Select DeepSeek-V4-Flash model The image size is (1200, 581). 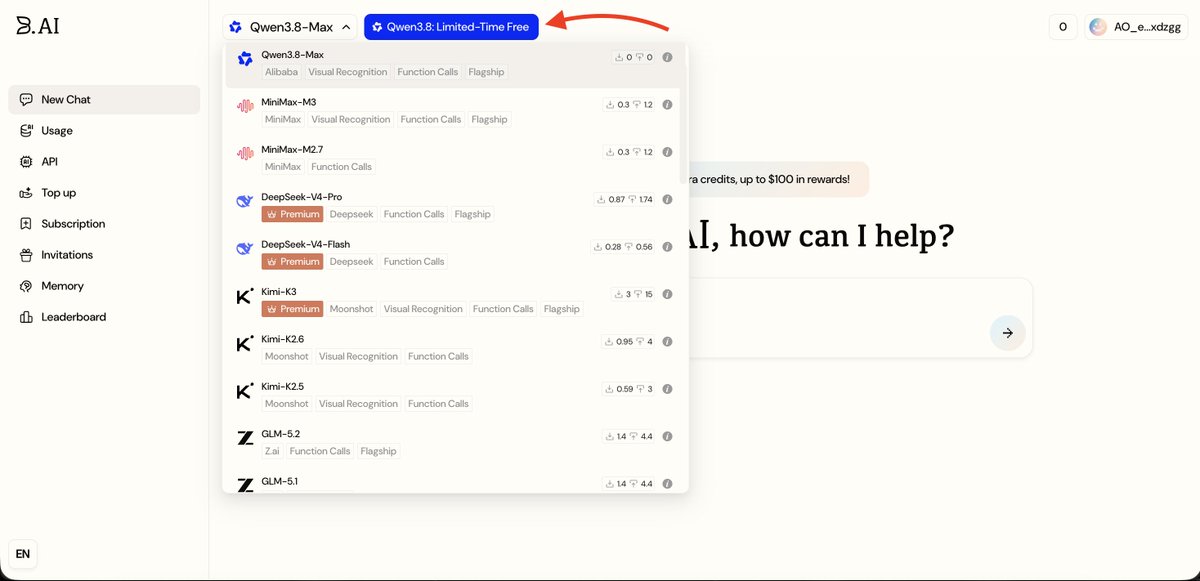coord(452,253)
